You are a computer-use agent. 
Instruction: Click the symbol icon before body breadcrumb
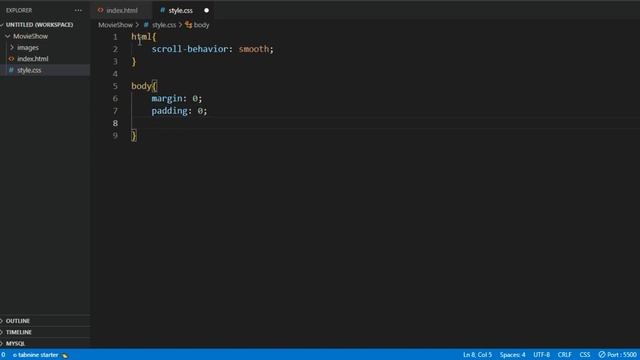click(188, 25)
